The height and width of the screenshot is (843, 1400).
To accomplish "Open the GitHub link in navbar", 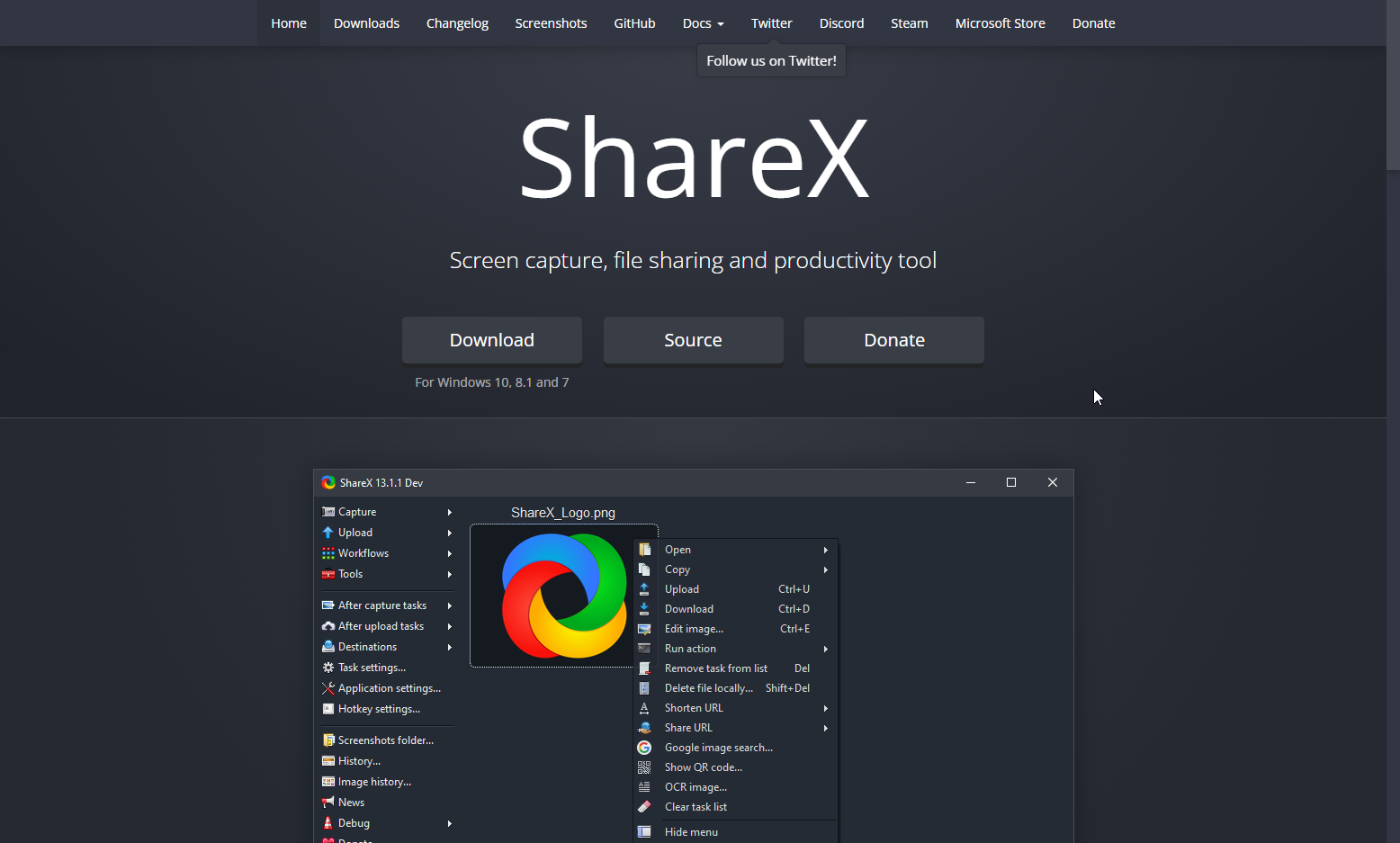I will (x=634, y=23).
